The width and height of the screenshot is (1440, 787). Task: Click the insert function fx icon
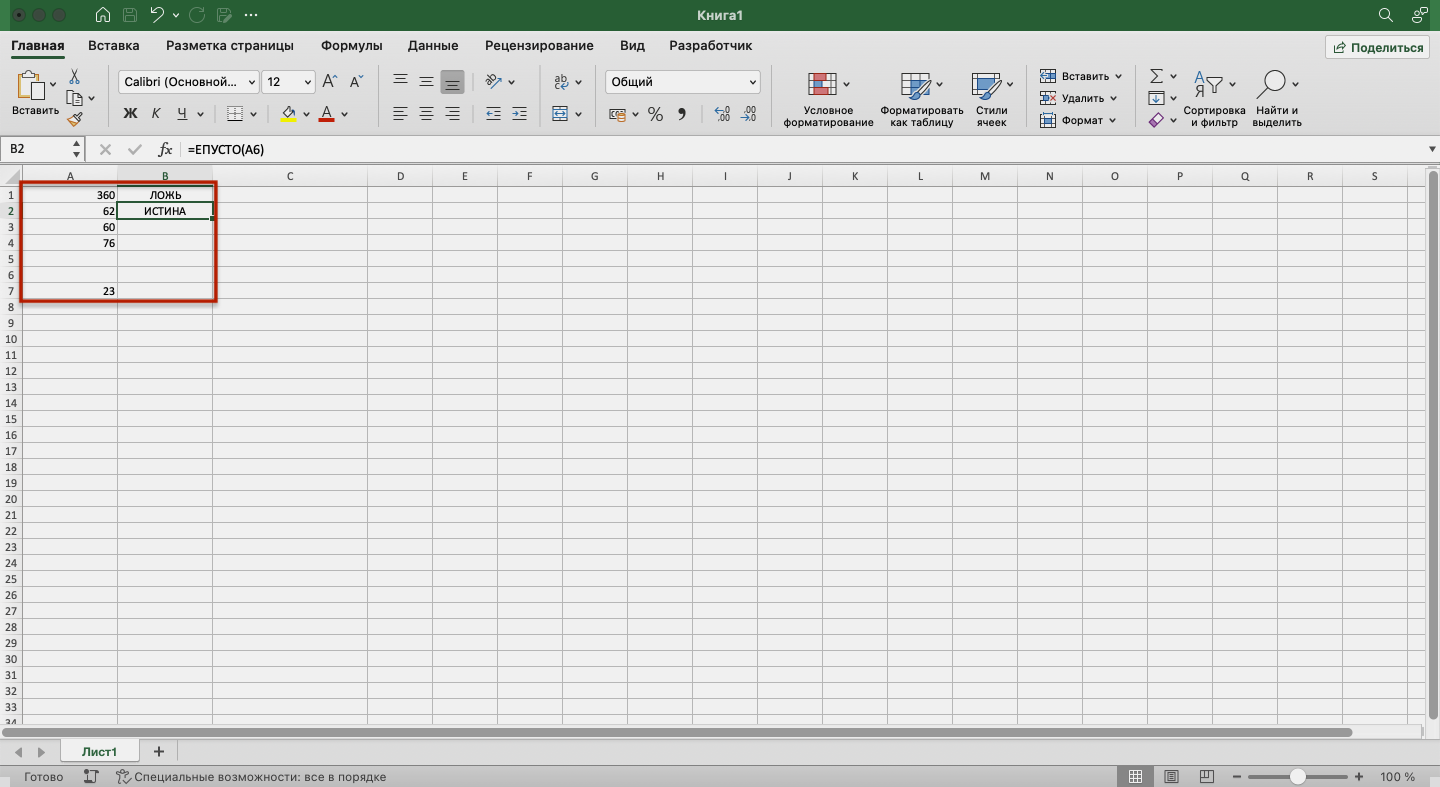point(166,149)
